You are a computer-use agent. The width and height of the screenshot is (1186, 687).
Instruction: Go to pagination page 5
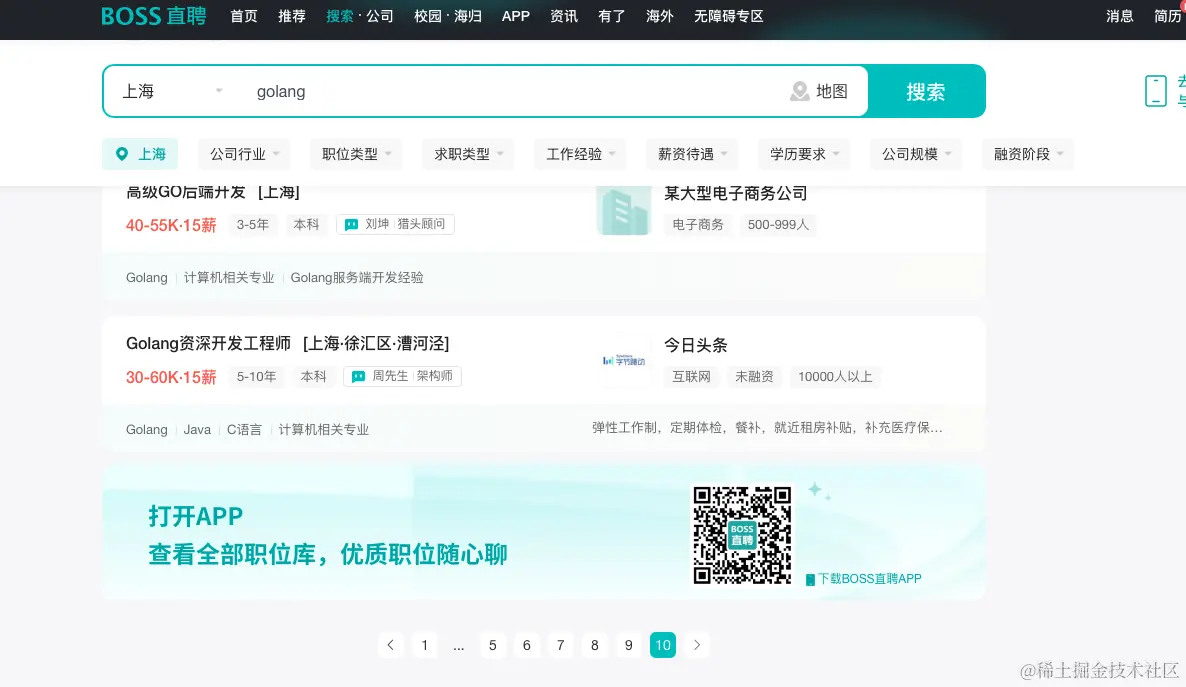coord(493,645)
